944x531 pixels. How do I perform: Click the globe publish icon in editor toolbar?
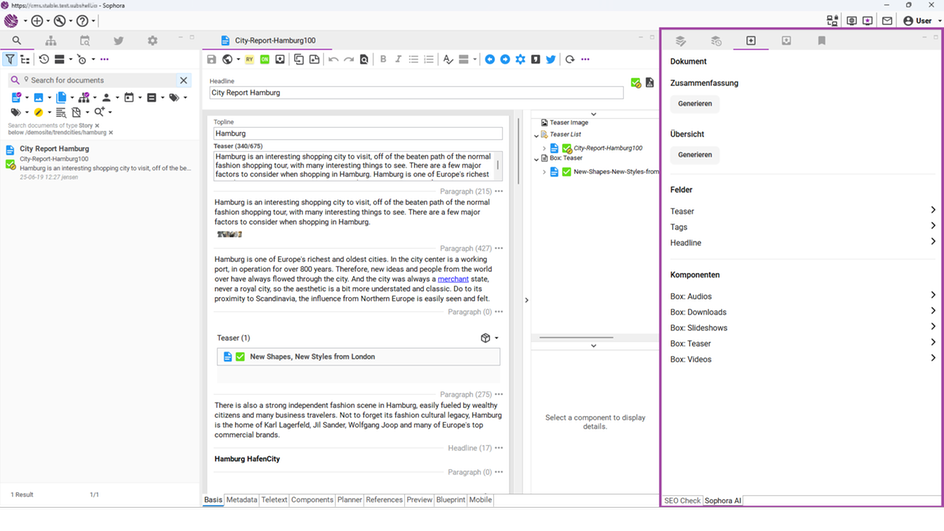pos(227,59)
